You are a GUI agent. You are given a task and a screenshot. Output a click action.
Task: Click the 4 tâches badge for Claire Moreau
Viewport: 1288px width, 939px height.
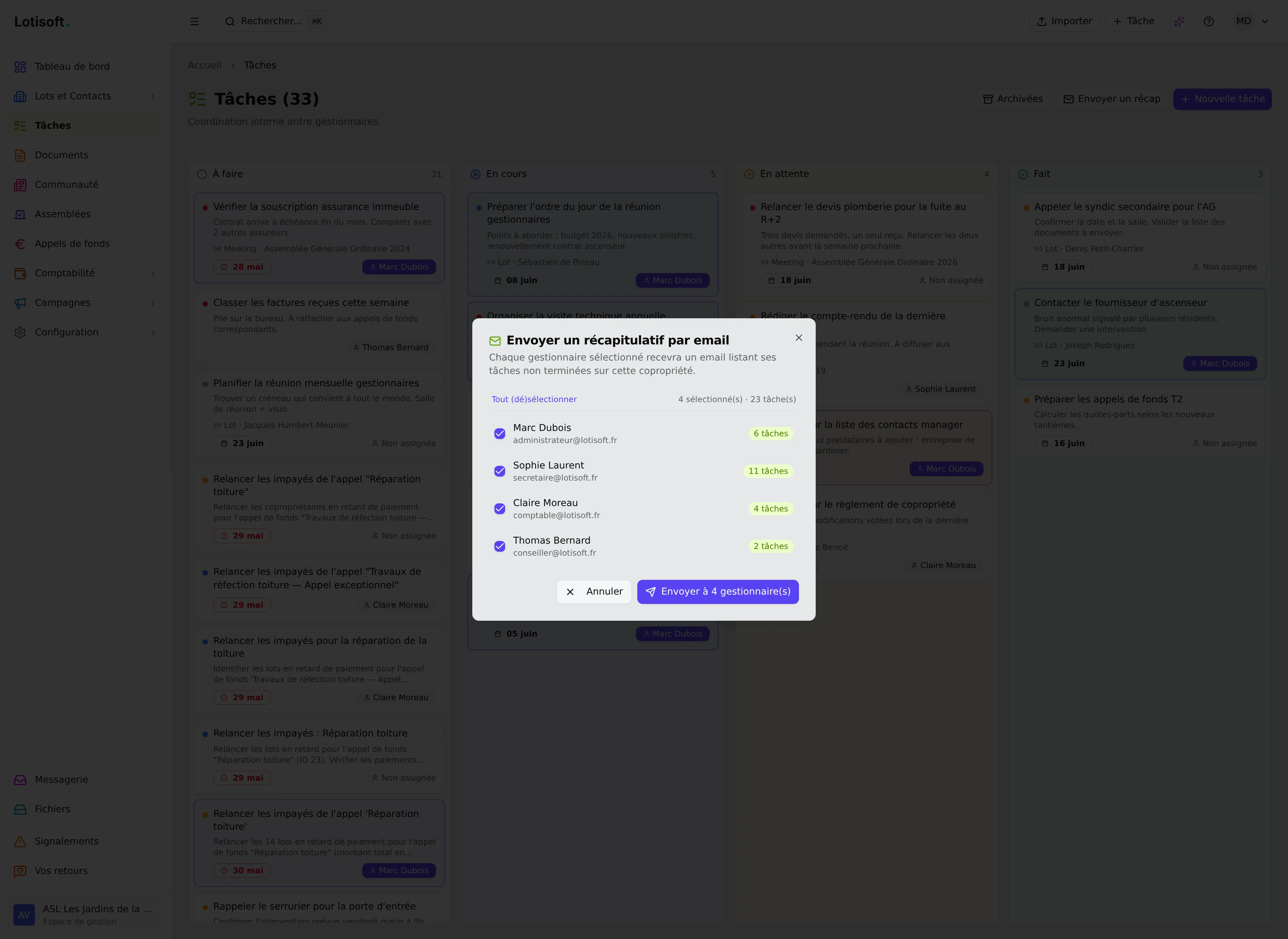(771, 509)
